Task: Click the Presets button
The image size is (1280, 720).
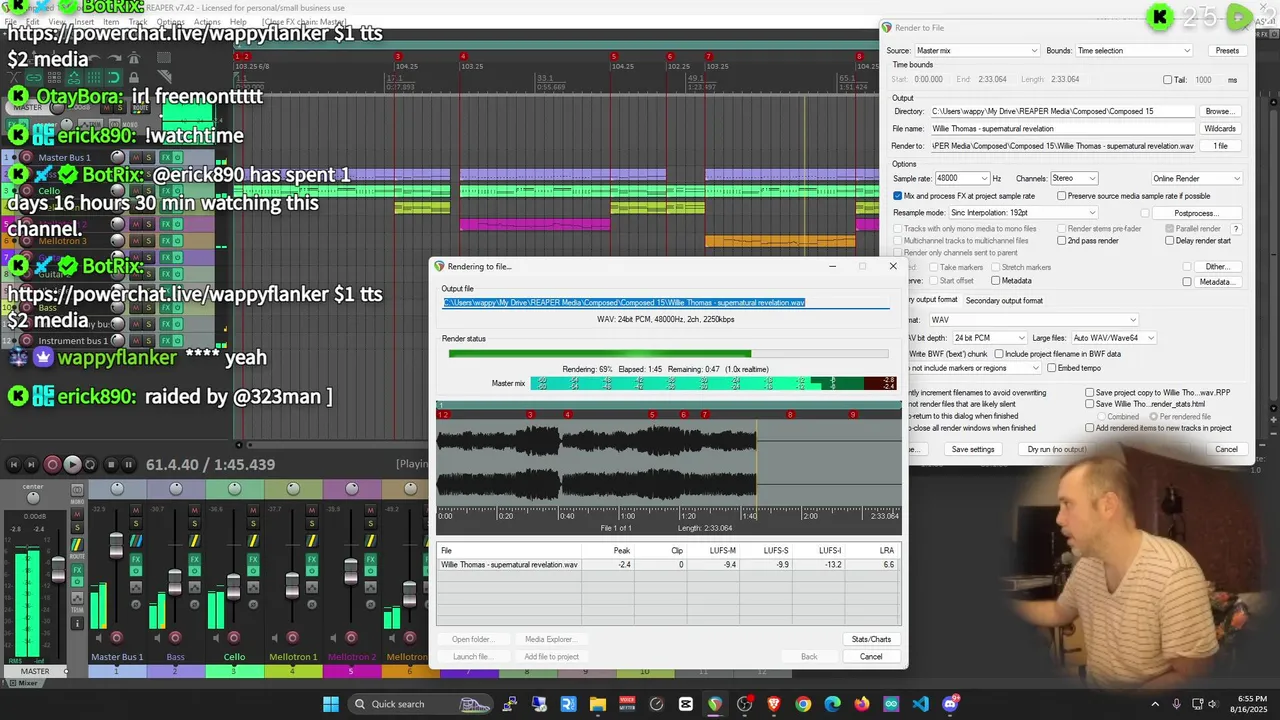Action: pos(1227,50)
